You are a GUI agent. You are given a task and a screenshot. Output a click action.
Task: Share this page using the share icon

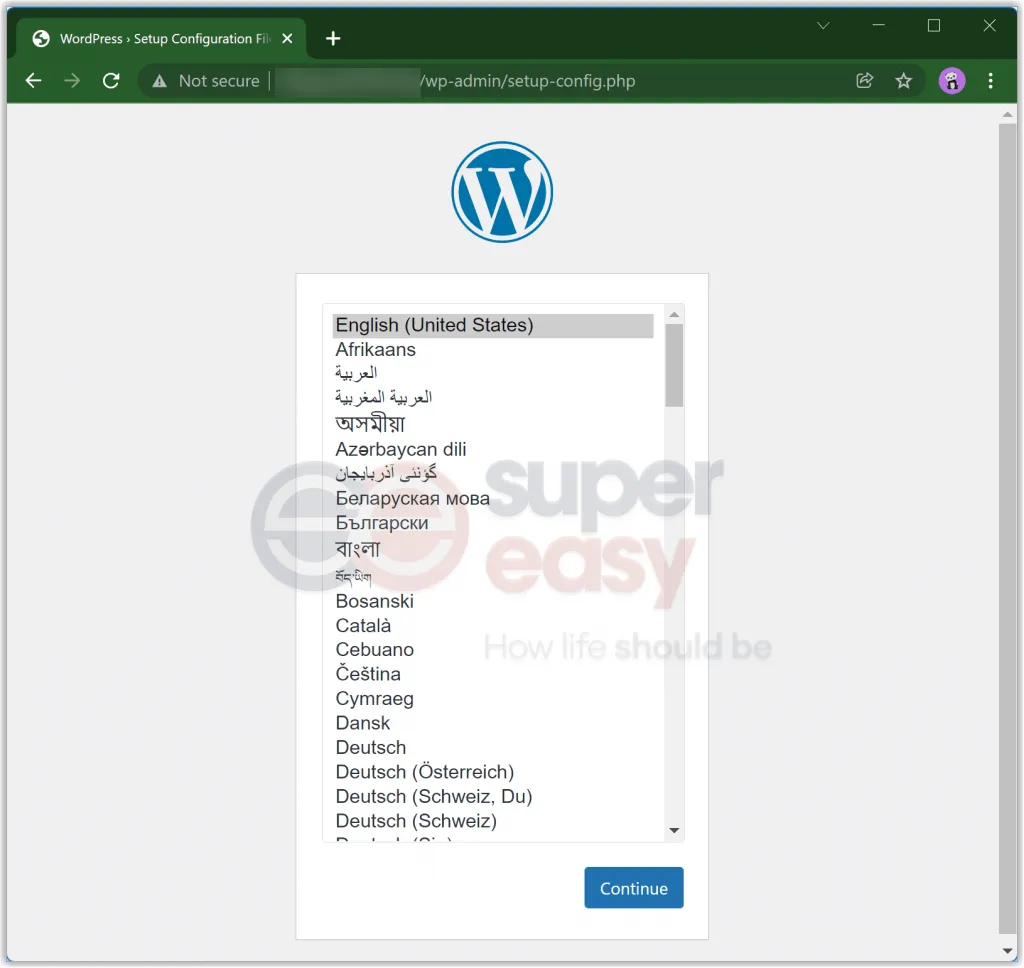[x=864, y=81]
